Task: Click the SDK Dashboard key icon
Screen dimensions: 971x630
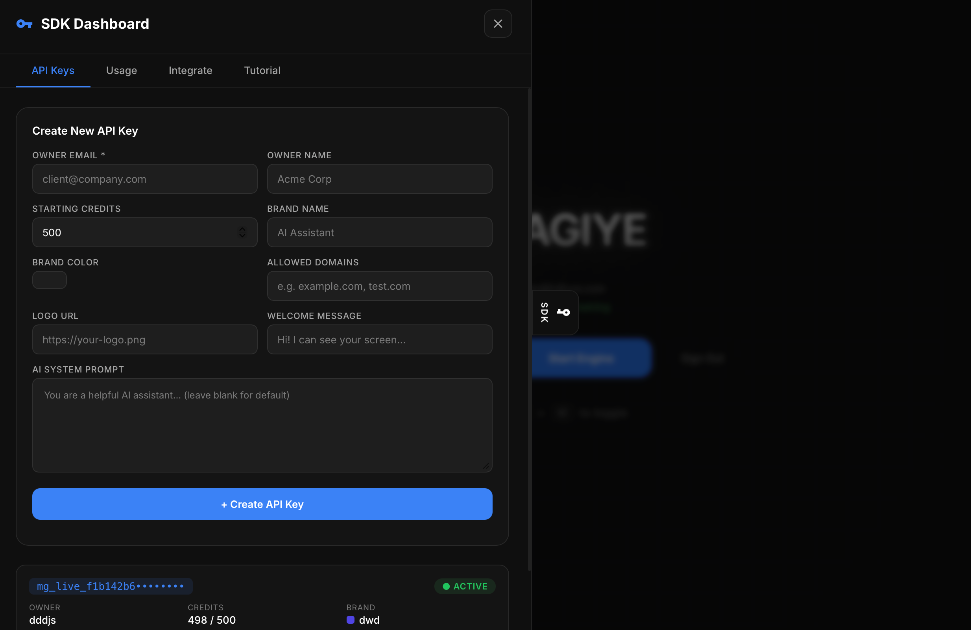Action: click(24, 24)
